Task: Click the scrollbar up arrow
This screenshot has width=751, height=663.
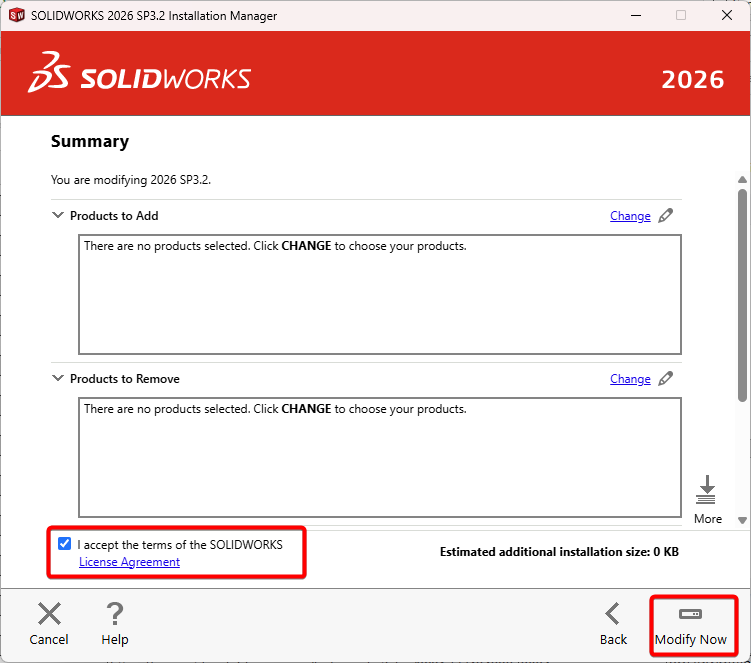Action: (x=742, y=180)
